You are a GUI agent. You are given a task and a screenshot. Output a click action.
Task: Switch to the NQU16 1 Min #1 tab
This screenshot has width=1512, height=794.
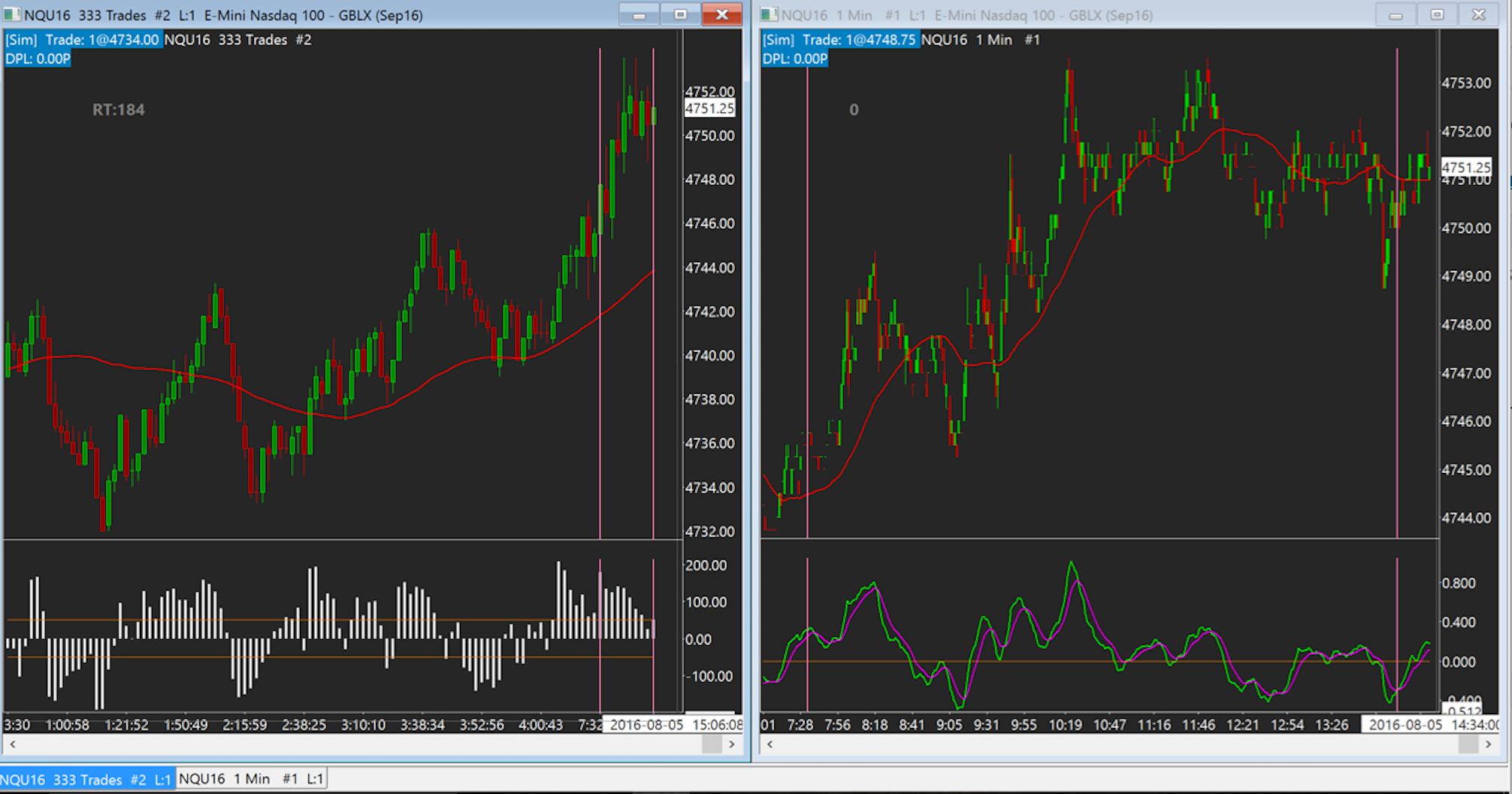251,779
